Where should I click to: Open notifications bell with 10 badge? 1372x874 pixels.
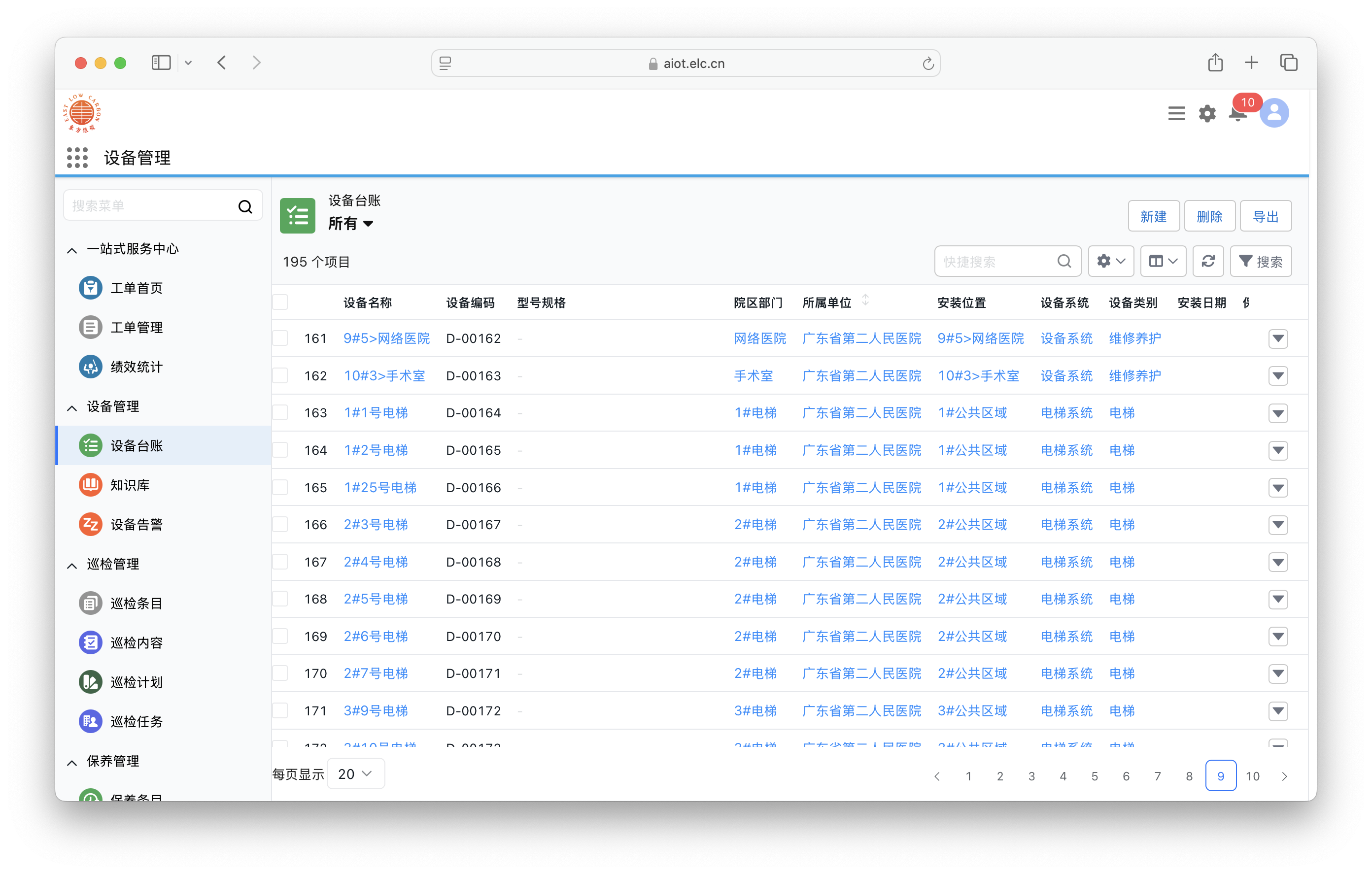[1237, 113]
